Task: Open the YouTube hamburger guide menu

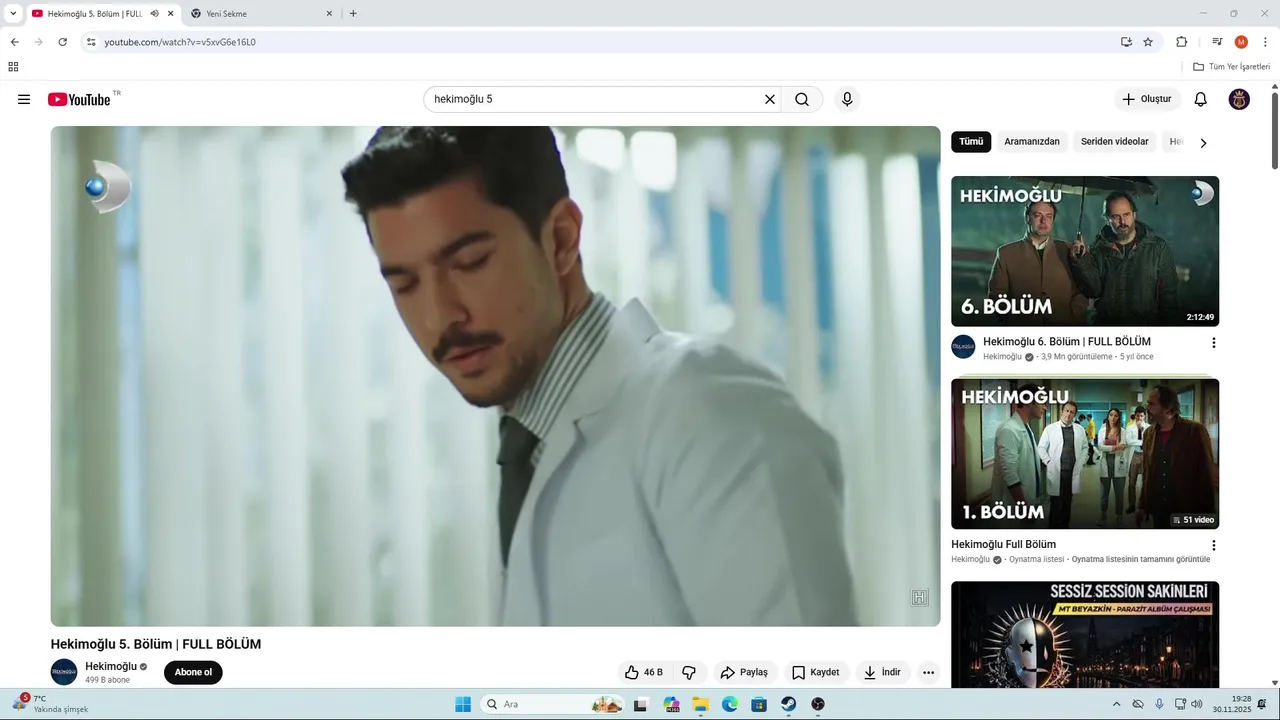Action: 24,99
